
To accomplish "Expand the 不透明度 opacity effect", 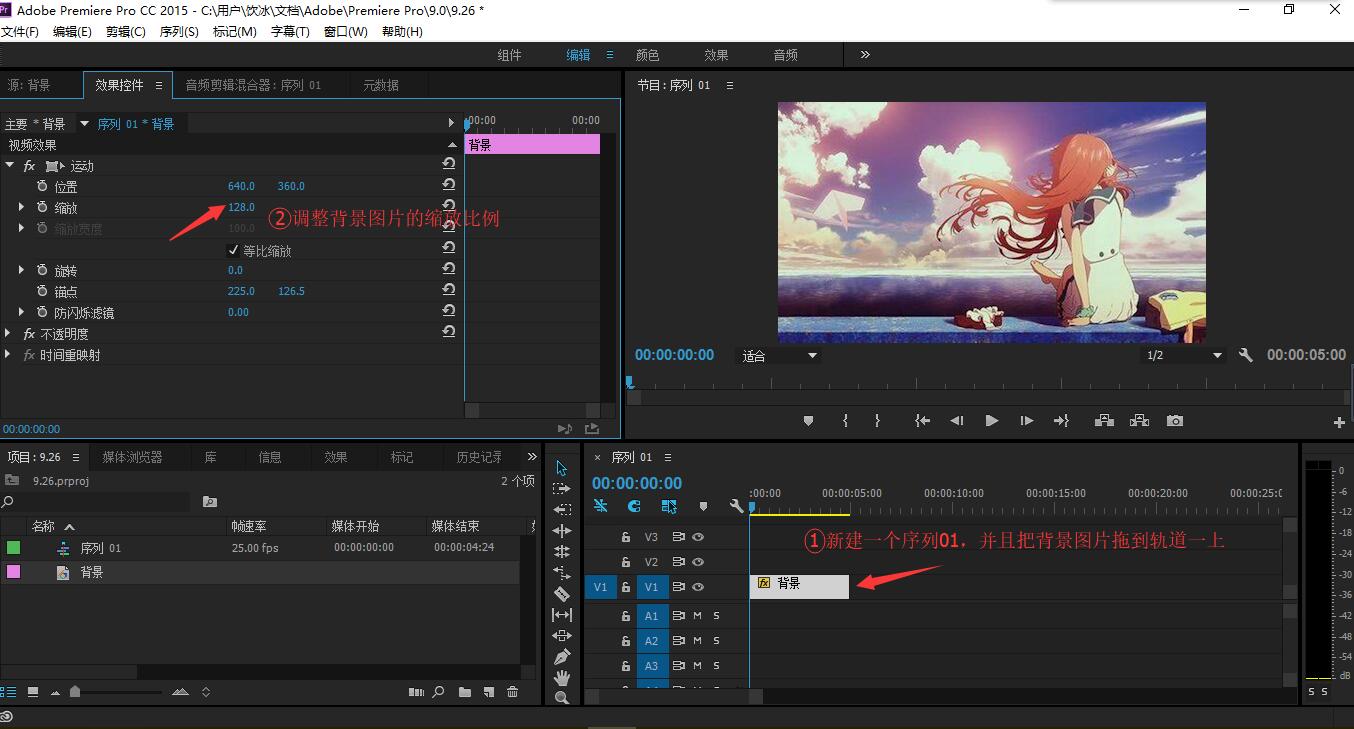I will (x=8, y=333).
